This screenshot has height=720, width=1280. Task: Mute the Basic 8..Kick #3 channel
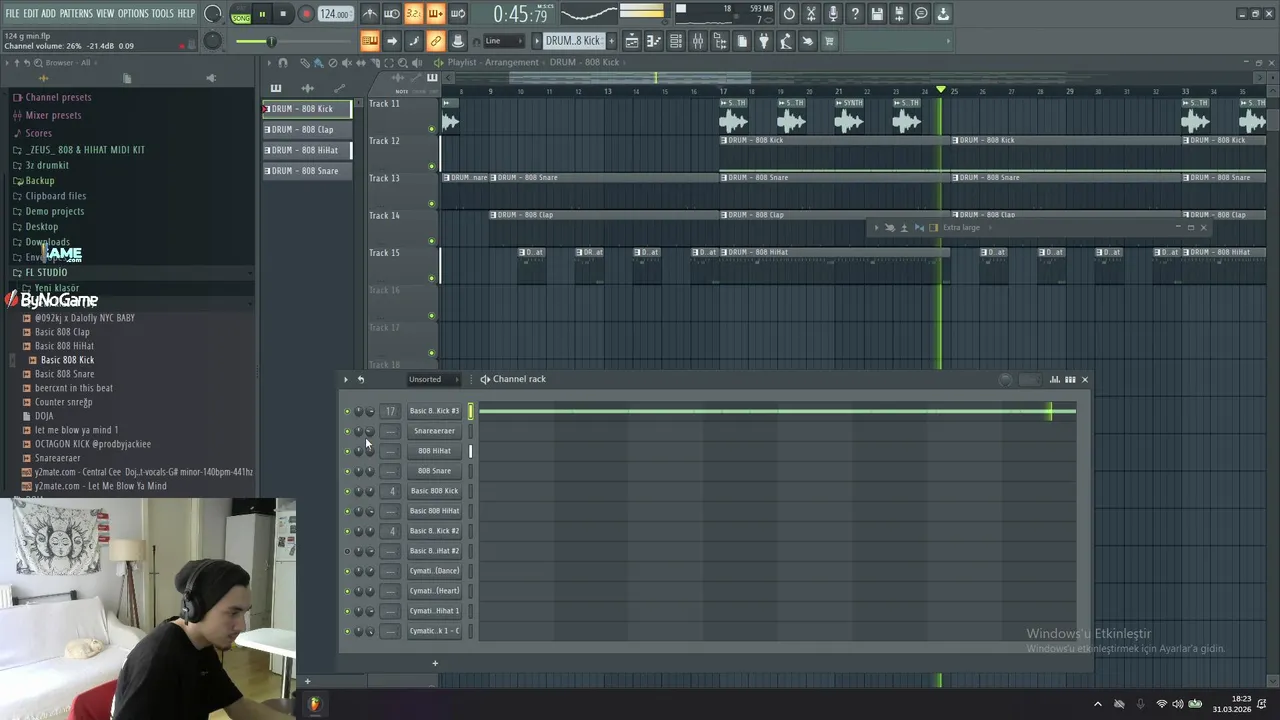pyautogui.click(x=347, y=411)
